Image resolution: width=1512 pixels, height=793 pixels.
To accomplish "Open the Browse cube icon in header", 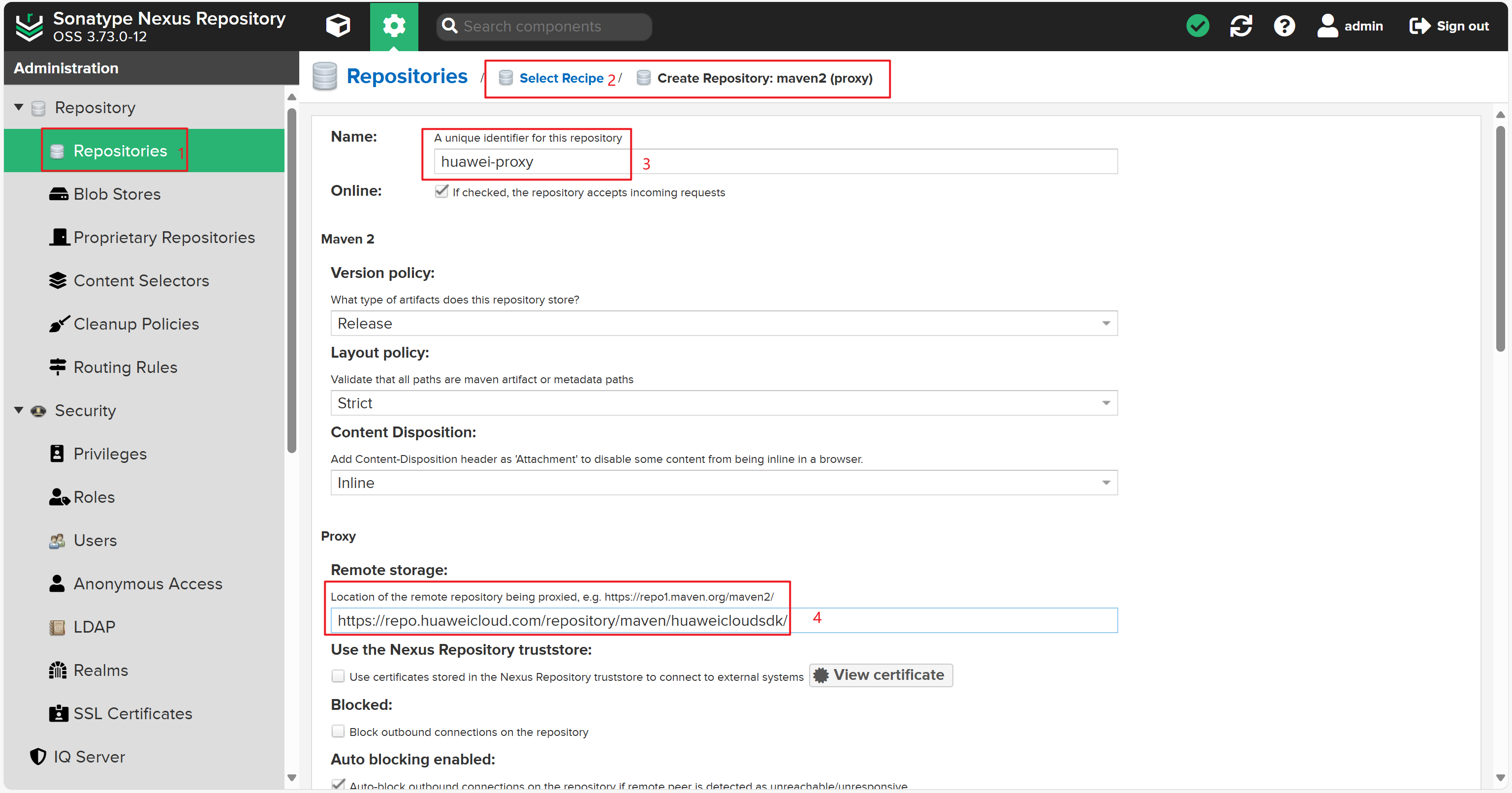I will pyautogui.click(x=338, y=26).
